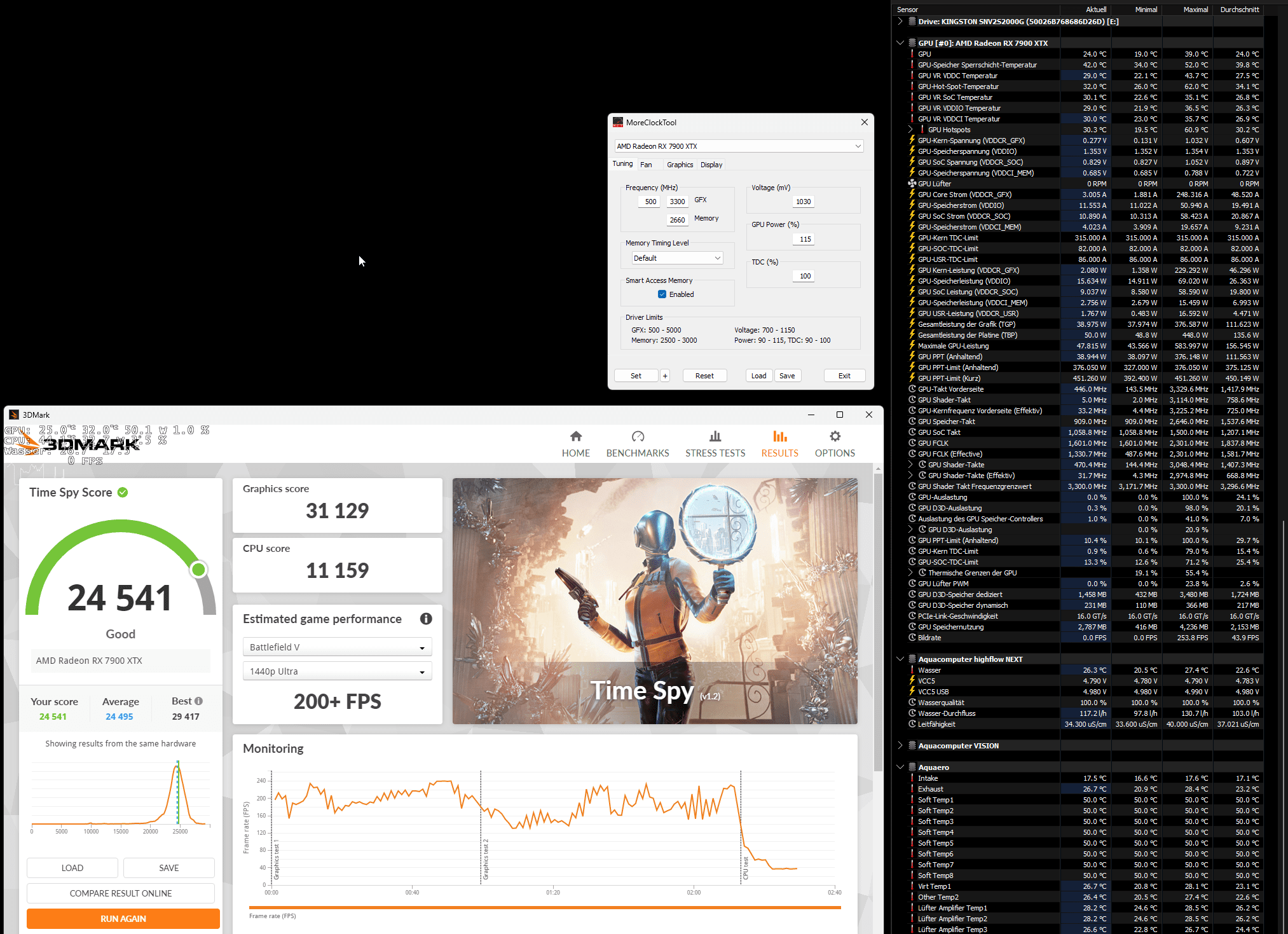Click orange RUN AGAIN button
This screenshot has width=1288, height=934.
point(123,919)
